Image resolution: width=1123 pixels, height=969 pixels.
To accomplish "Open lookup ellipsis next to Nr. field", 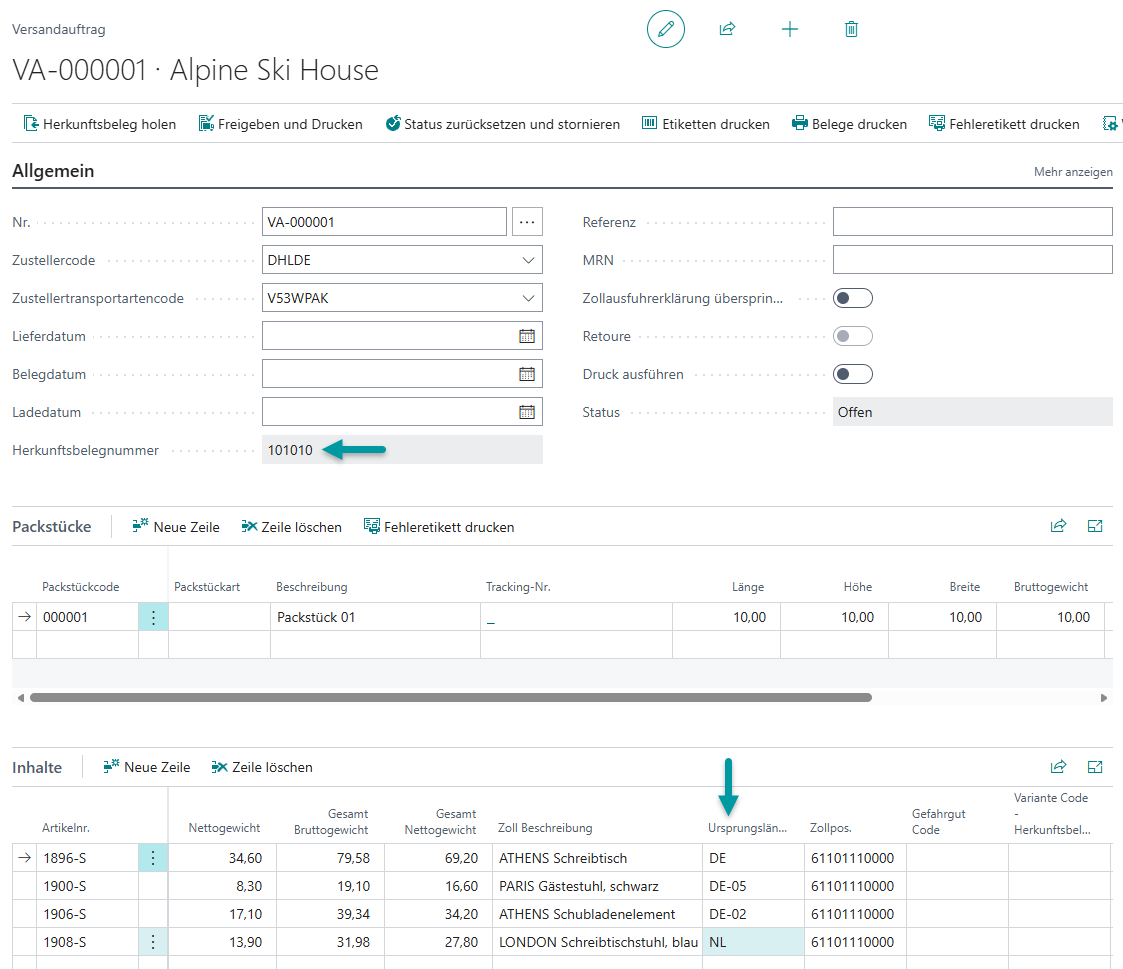I will coord(527,222).
